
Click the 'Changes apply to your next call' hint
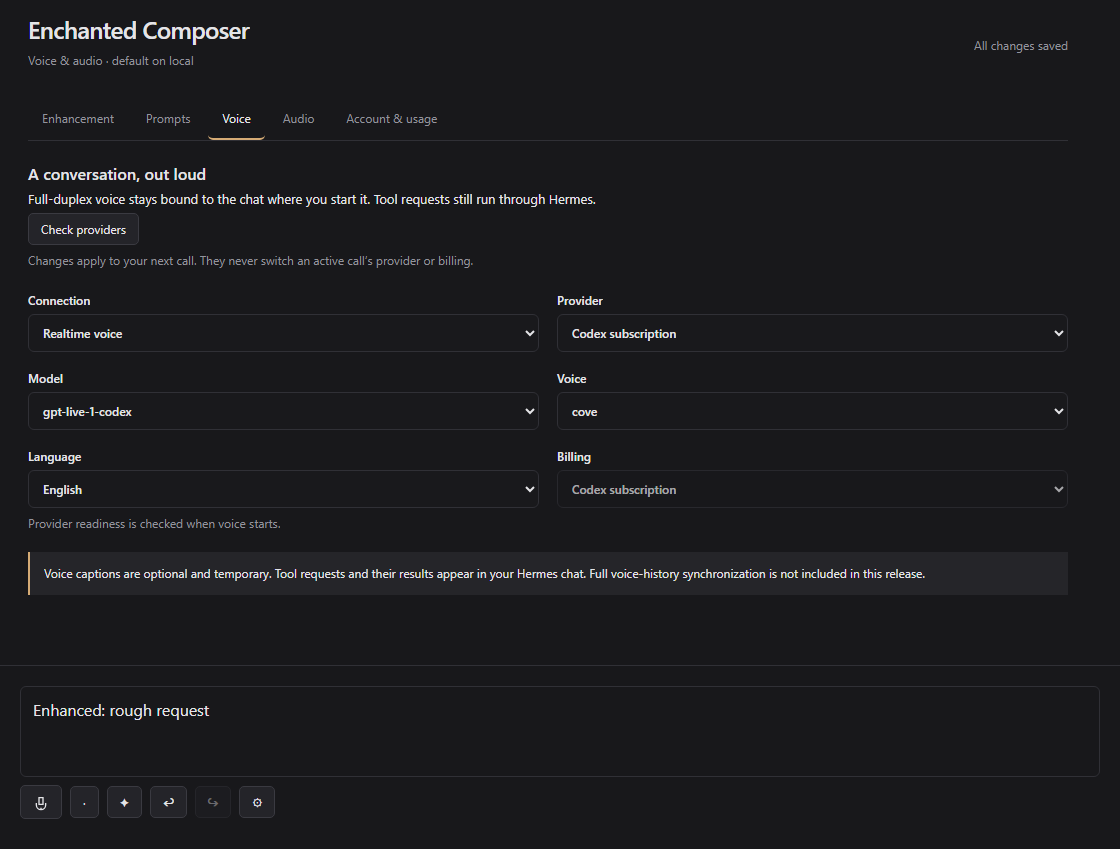pos(251,261)
